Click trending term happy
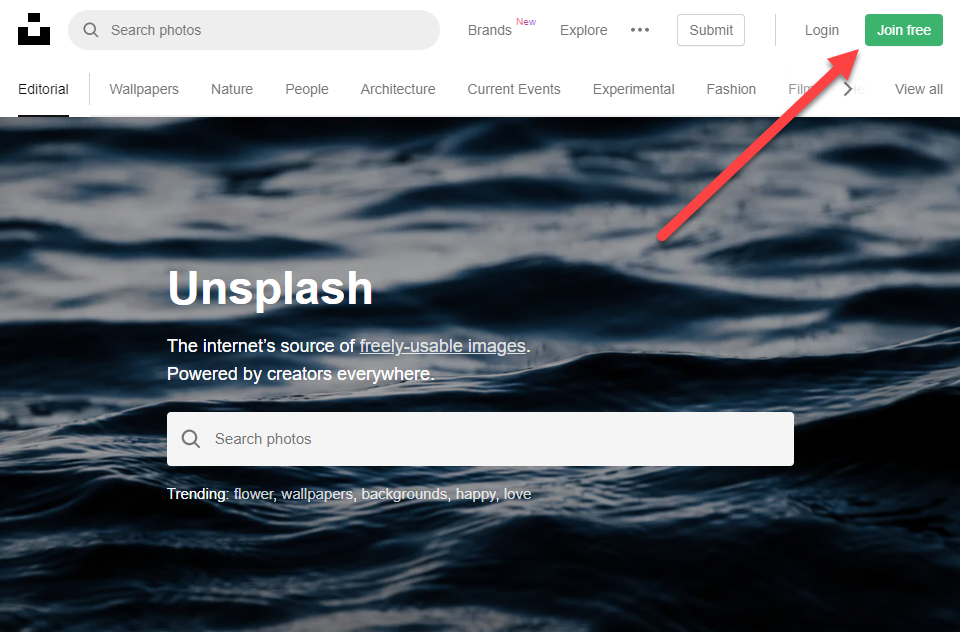Screen dimensions: 960x632 pyautogui.click(x=475, y=494)
